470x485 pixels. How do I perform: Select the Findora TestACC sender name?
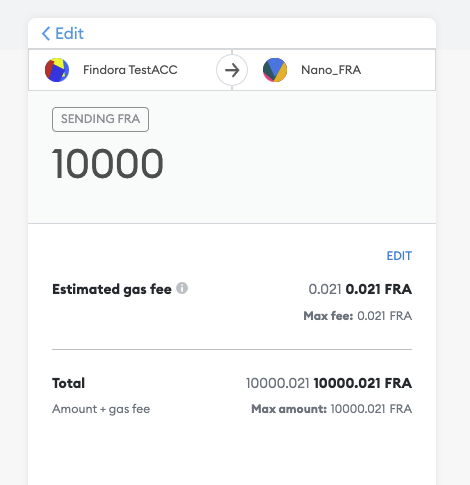(x=130, y=70)
